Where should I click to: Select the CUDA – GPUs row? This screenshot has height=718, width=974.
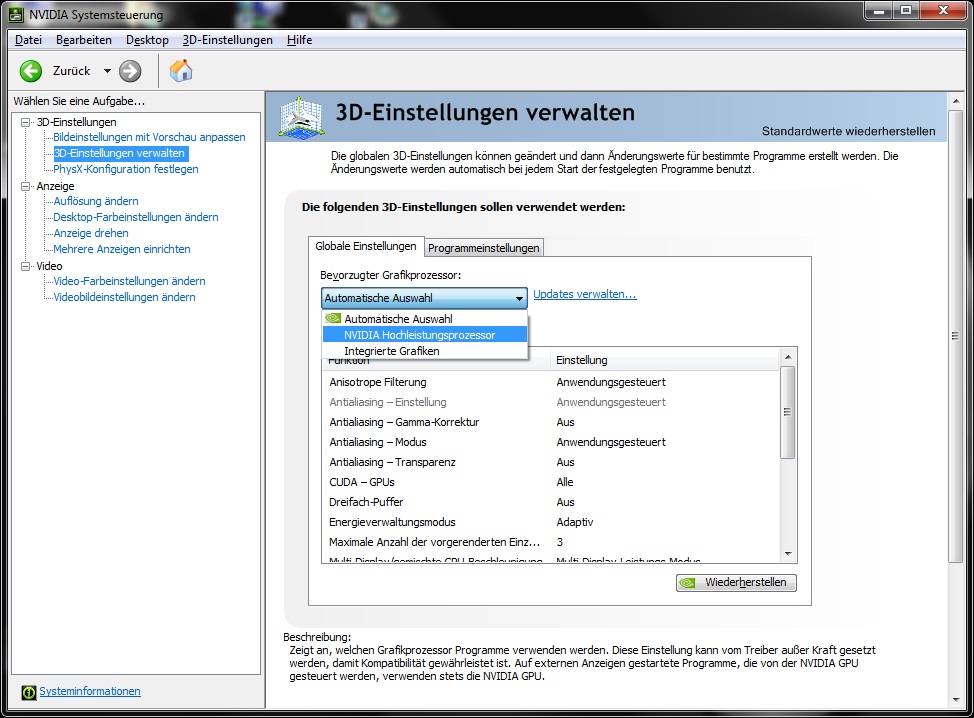pyautogui.click(x=551, y=482)
